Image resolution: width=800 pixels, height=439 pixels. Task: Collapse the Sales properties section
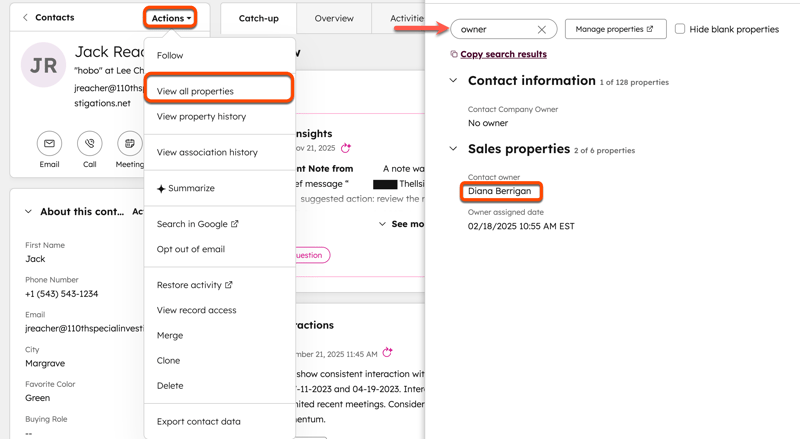point(453,149)
